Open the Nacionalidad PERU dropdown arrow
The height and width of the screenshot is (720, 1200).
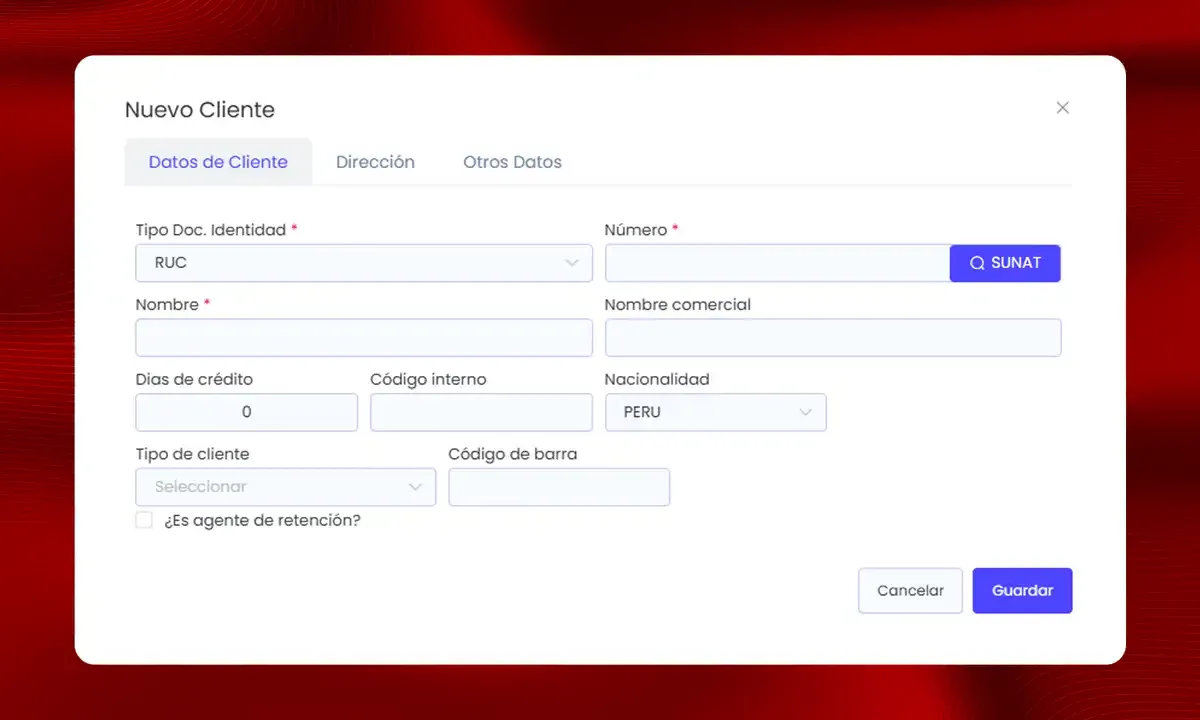click(x=805, y=412)
